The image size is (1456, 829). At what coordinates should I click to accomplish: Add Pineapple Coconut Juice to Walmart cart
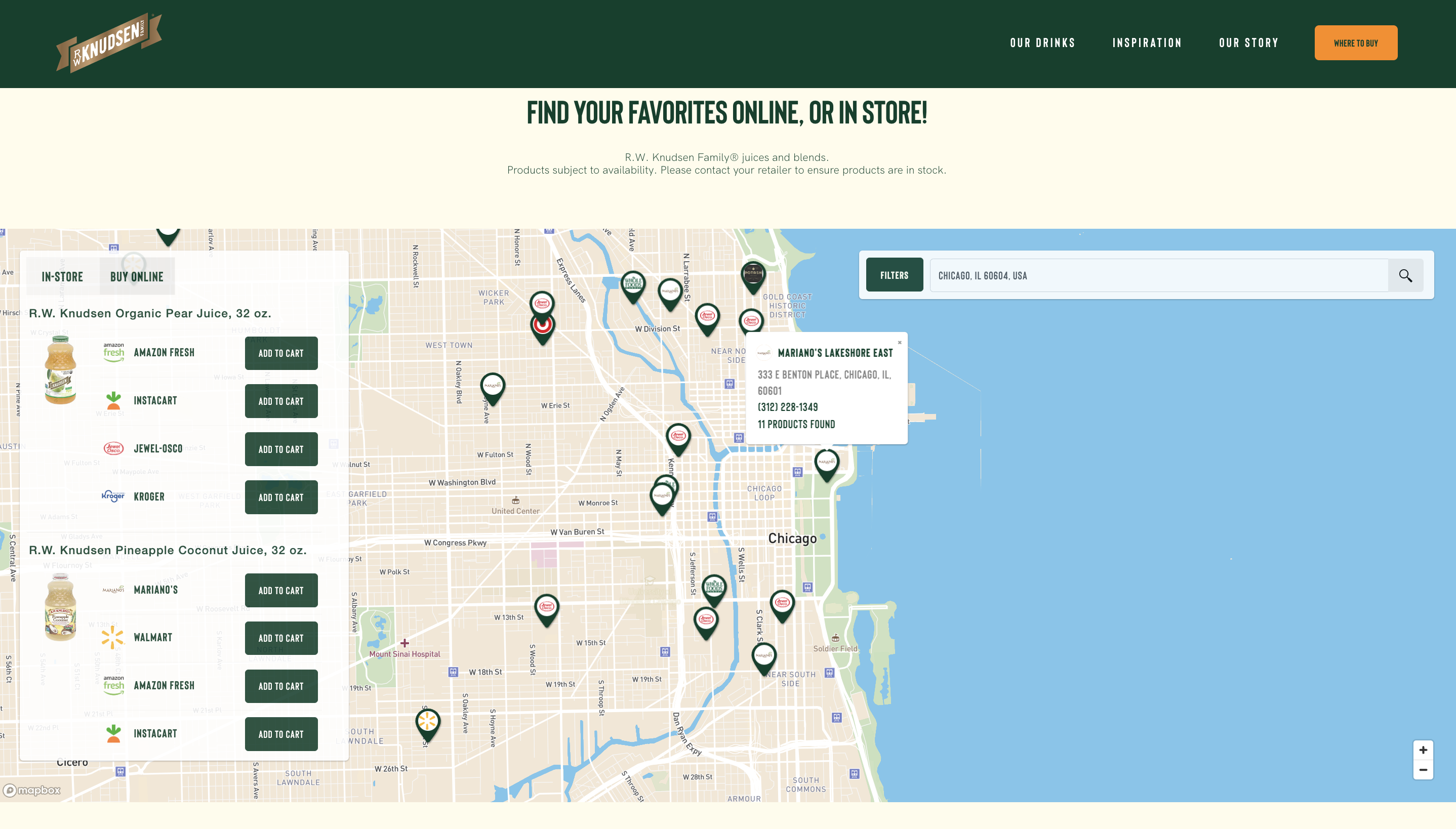281,638
